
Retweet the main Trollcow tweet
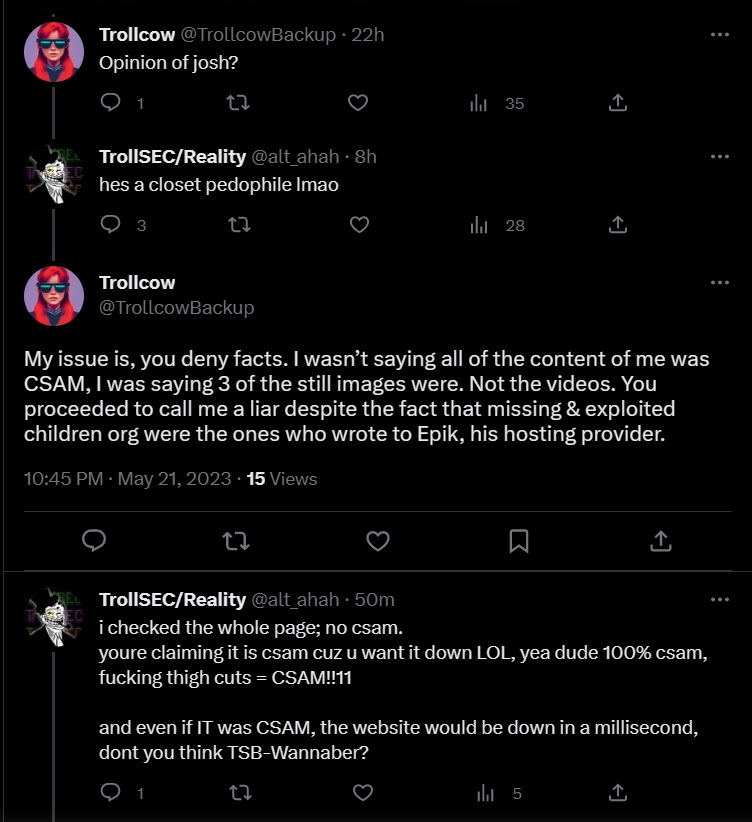236,541
